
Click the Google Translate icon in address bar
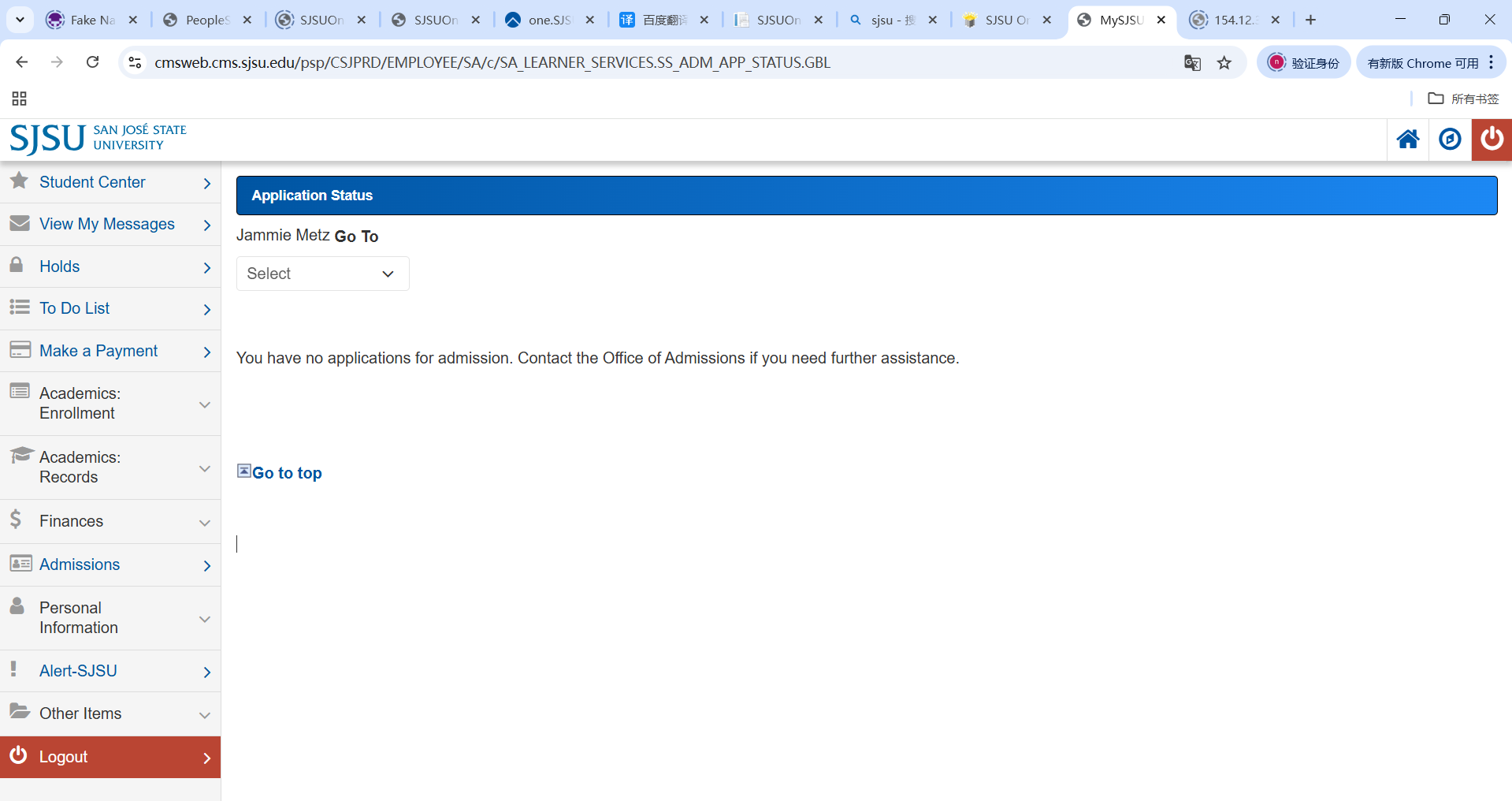click(x=1192, y=63)
